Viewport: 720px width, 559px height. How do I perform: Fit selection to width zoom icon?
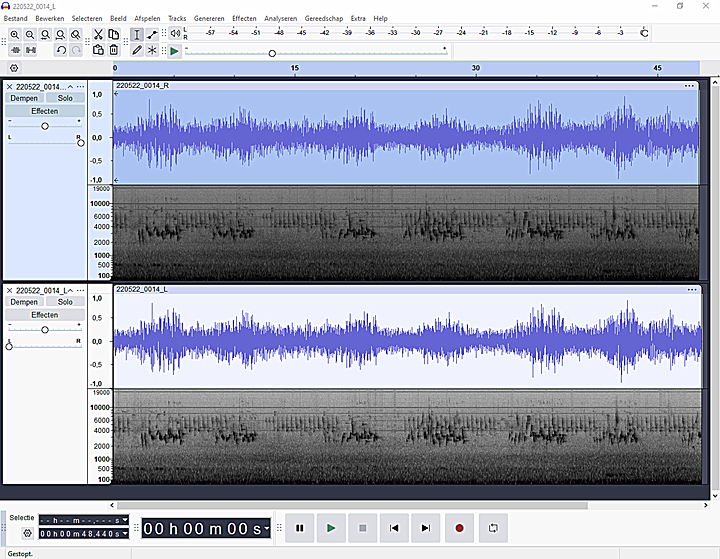click(x=45, y=34)
